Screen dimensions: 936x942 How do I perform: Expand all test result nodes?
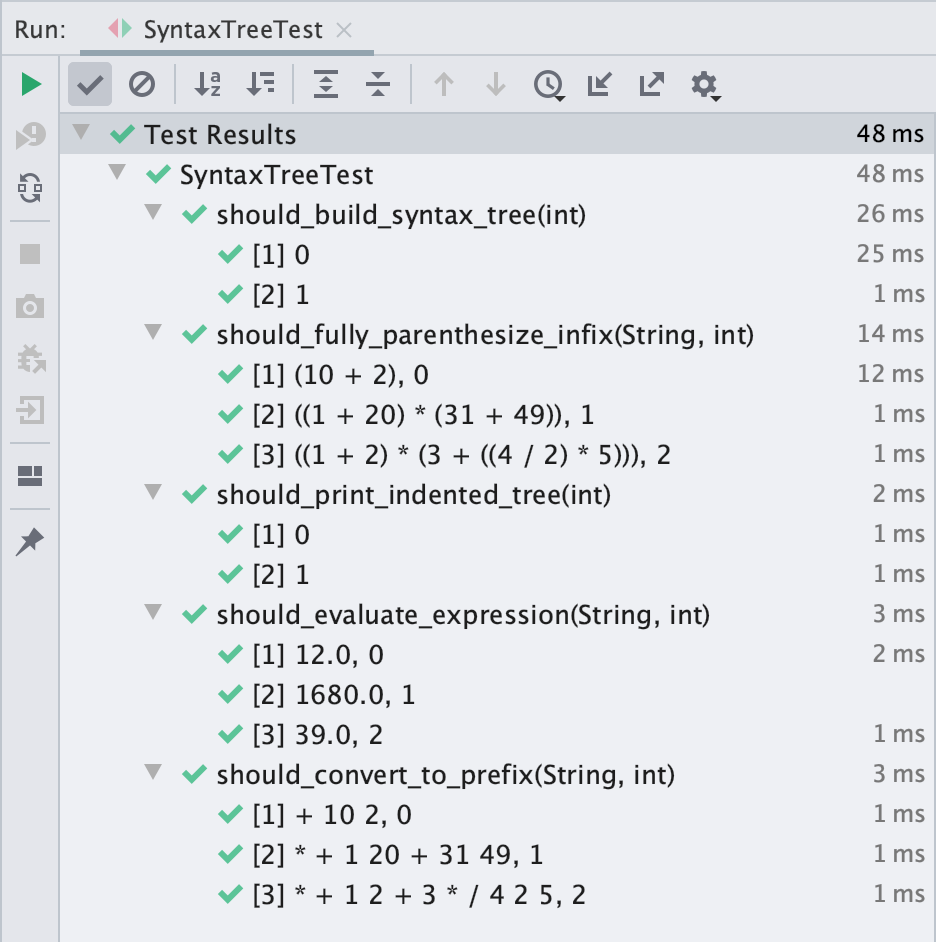pos(325,85)
